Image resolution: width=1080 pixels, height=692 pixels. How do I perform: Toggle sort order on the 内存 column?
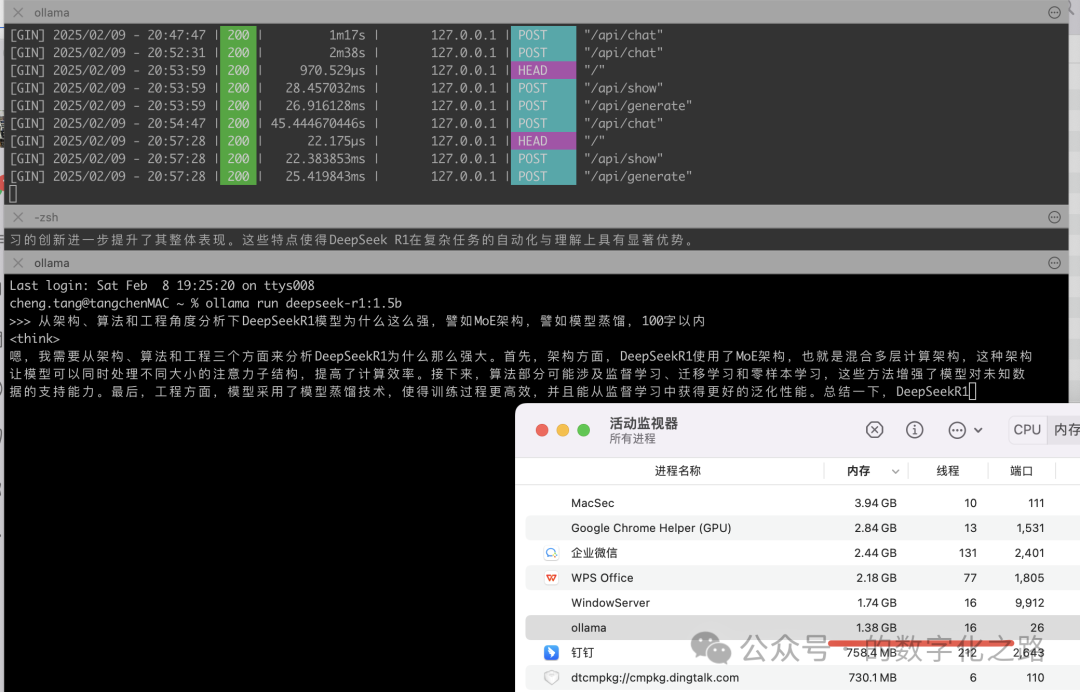pyautogui.click(x=866, y=471)
